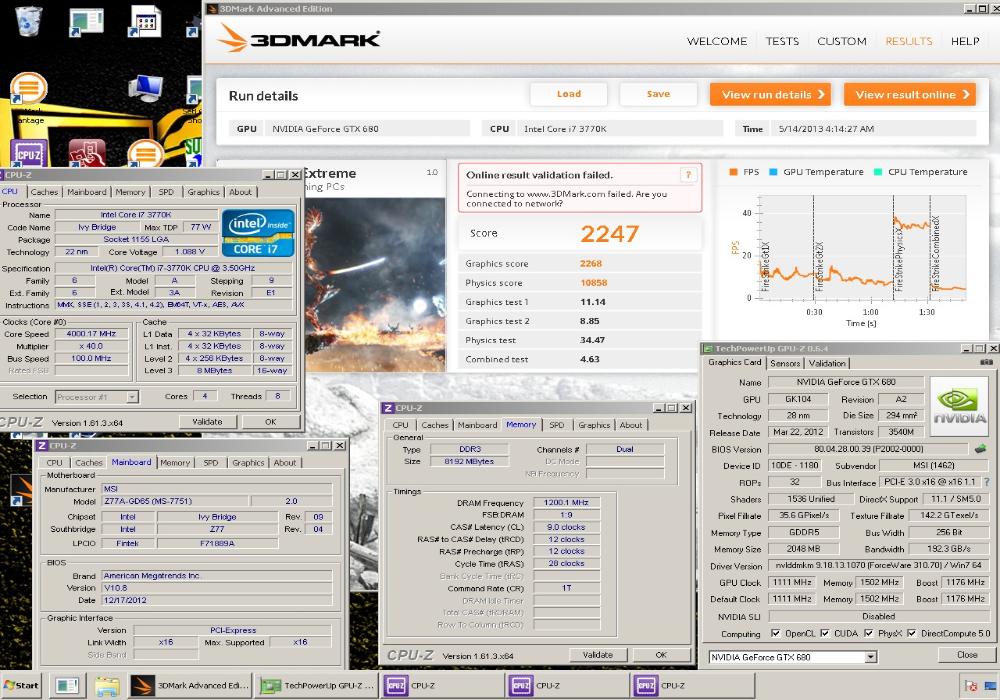Click the Save button in Run details
Viewport: 1000px width, 700px height.
(658, 94)
